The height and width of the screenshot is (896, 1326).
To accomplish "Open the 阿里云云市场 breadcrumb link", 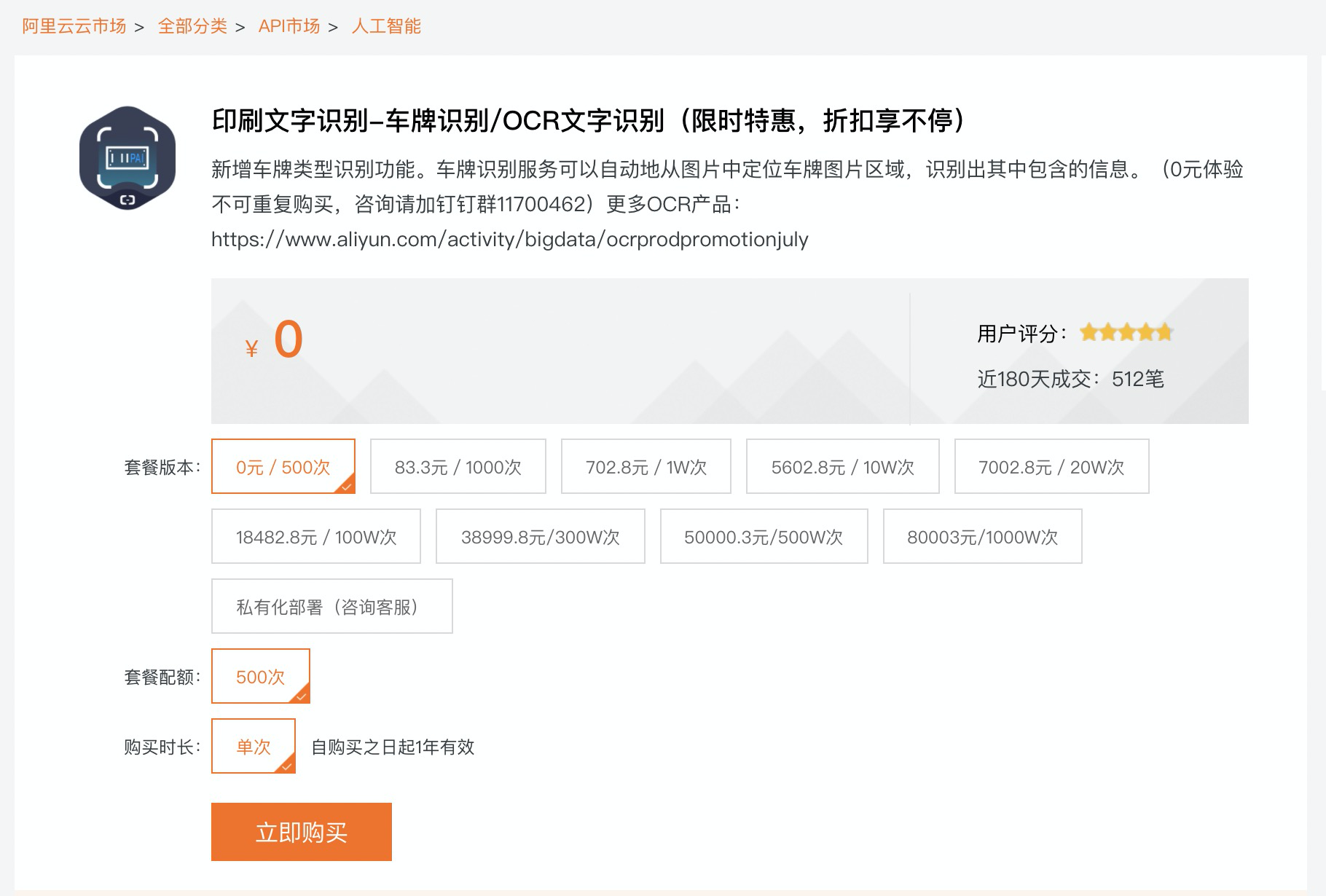I will 74,26.
